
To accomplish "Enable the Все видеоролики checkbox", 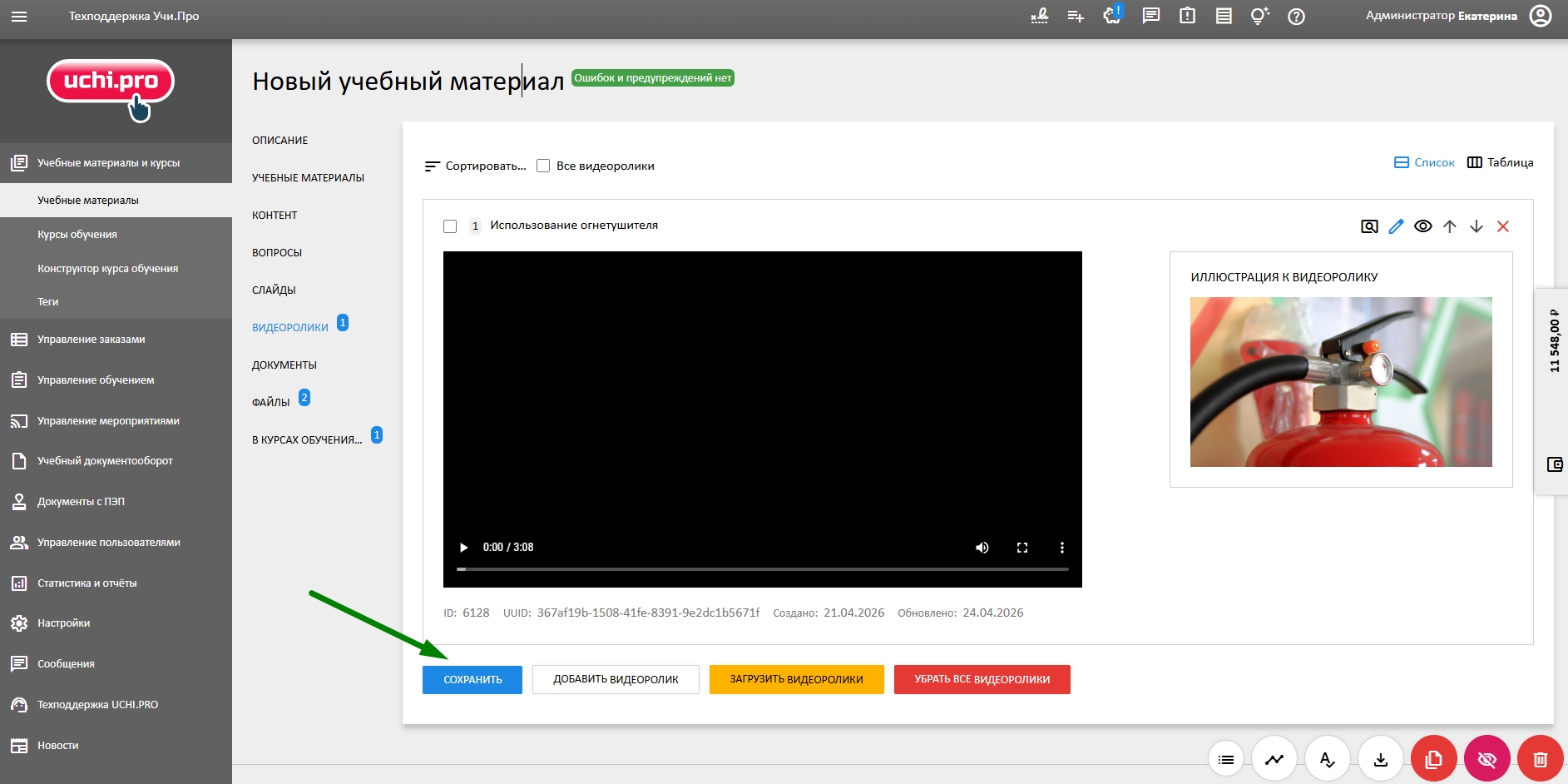I will (542, 166).
